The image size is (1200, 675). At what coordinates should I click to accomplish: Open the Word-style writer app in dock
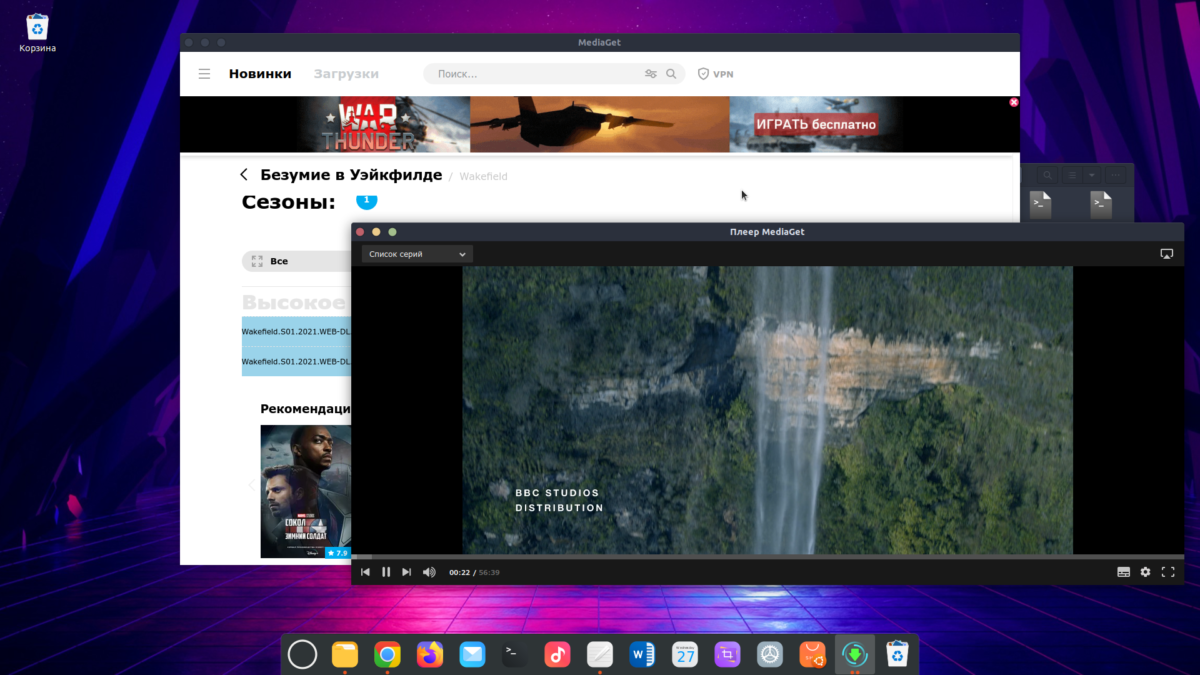(x=642, y=654)
